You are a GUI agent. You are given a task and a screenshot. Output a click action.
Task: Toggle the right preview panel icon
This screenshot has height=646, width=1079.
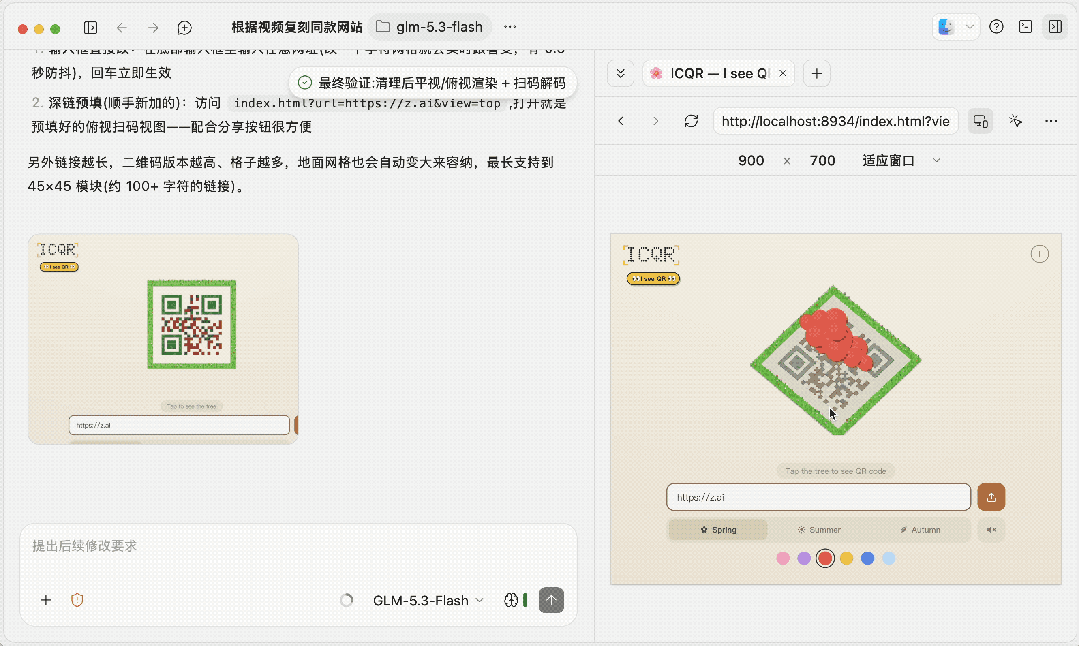[1055, 27]
